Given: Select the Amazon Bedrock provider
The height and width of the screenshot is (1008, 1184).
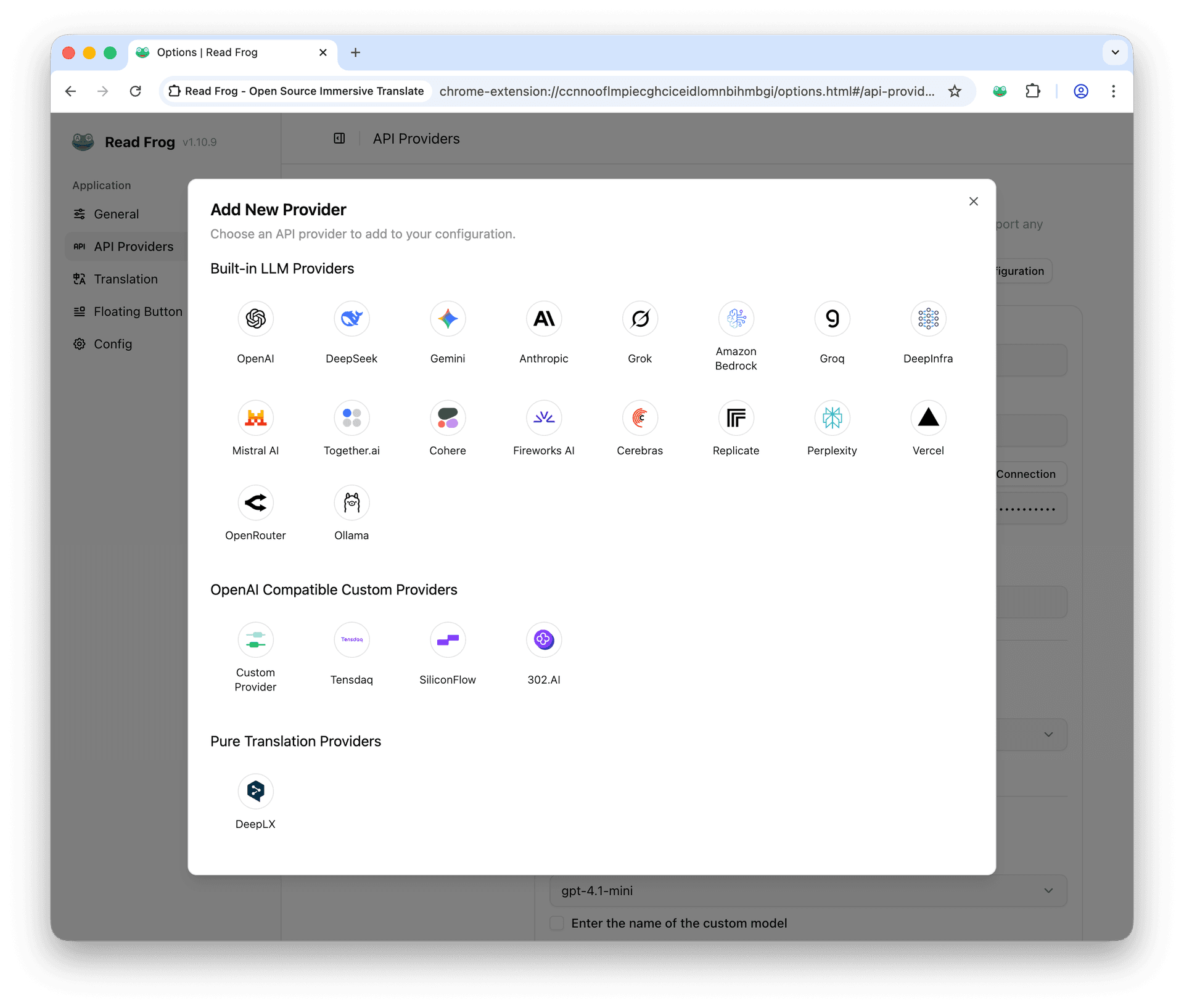Looking at the screenshot, I should 736,319.
